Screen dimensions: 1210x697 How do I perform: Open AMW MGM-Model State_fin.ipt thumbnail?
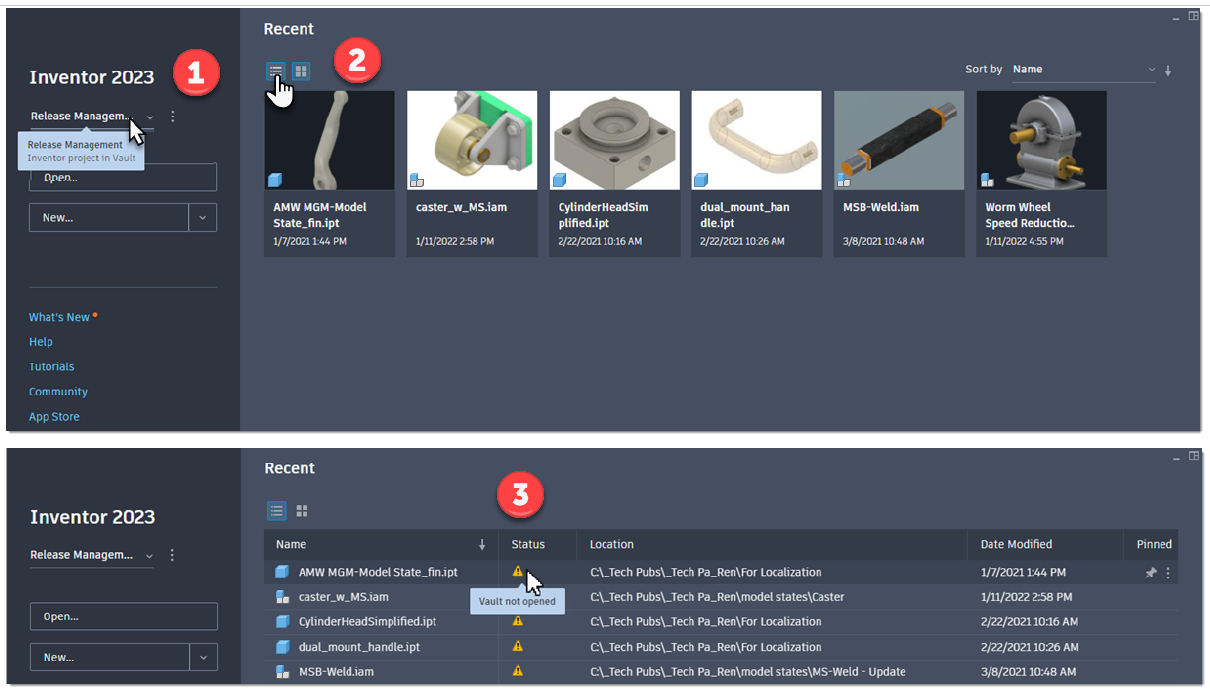pyautogui.click(x=329, y=140)
